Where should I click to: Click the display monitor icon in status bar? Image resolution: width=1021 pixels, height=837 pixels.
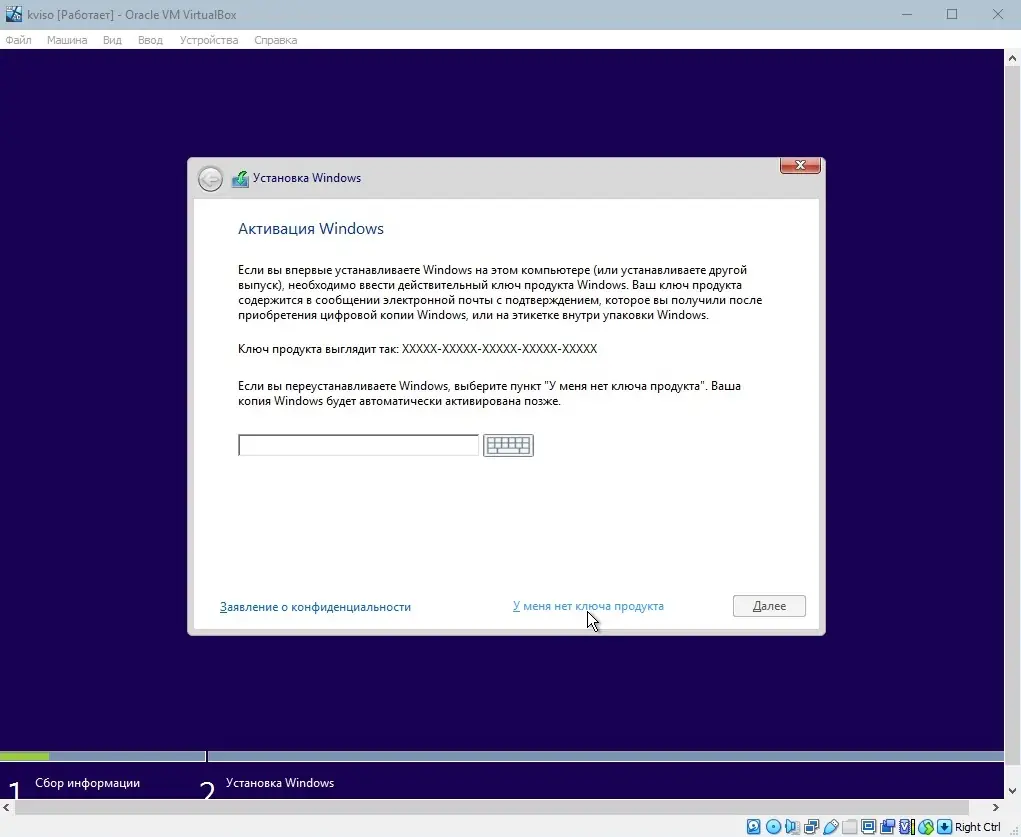click(869, 827)
